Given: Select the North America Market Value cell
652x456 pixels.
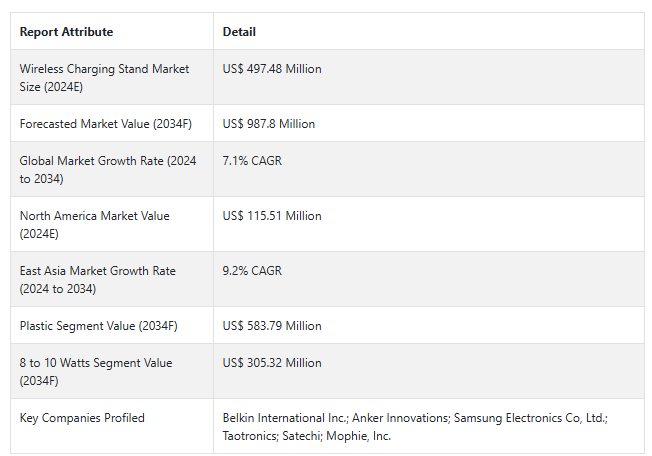Looking at the screenshot, I should (x=112, y=224).
